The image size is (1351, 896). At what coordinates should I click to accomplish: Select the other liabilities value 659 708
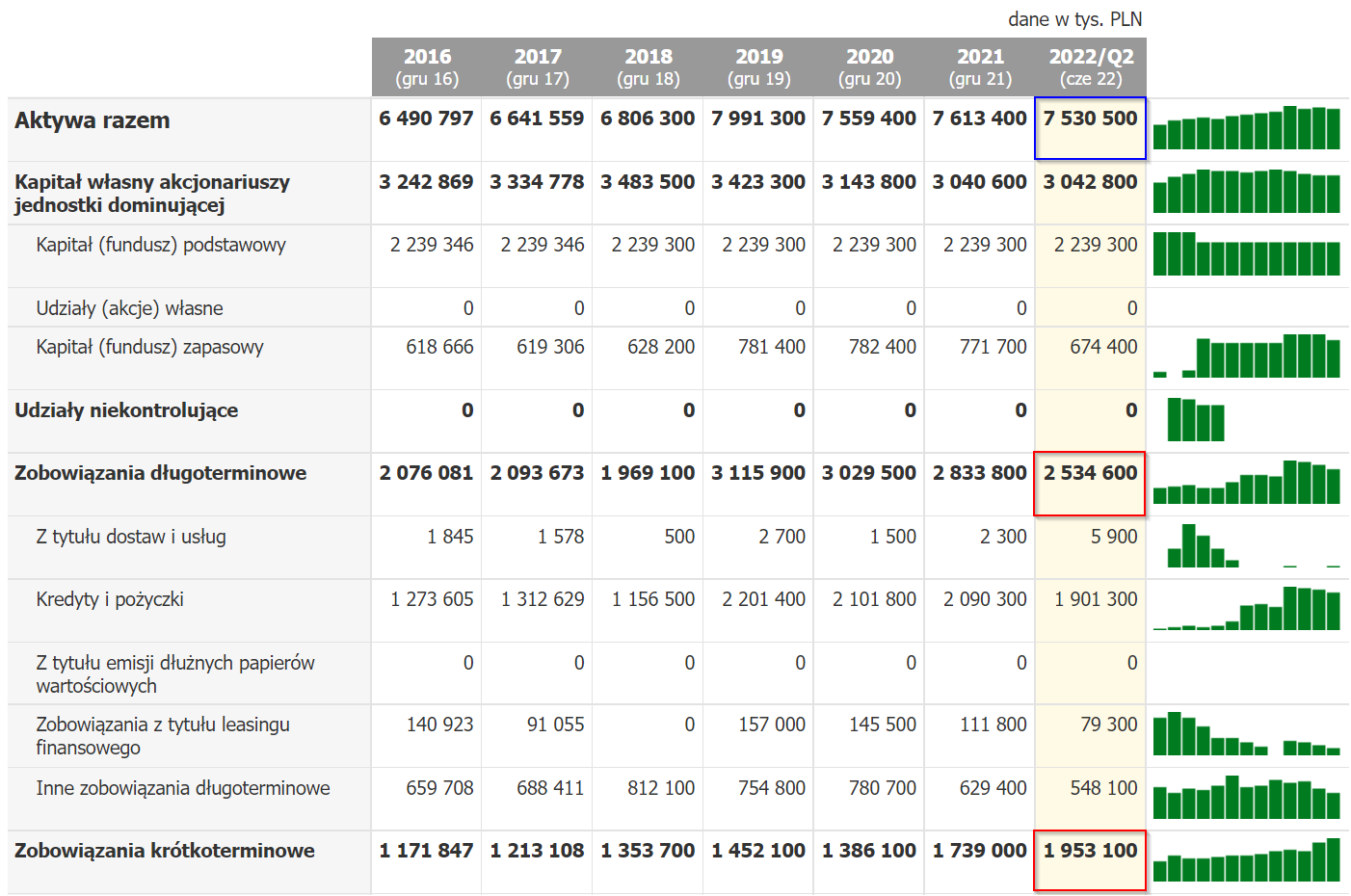click(x=439, y=788)
